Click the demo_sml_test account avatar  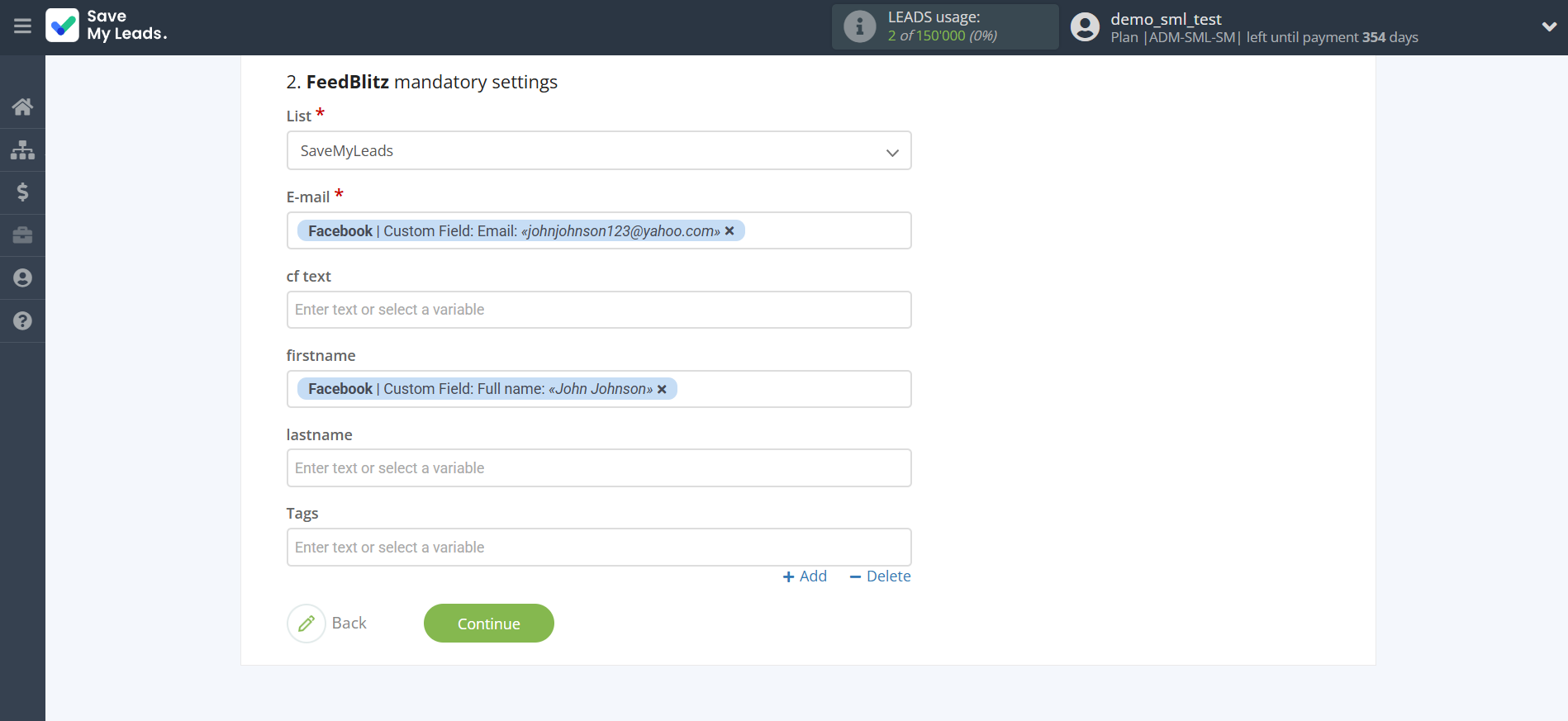pos(1085,26)
